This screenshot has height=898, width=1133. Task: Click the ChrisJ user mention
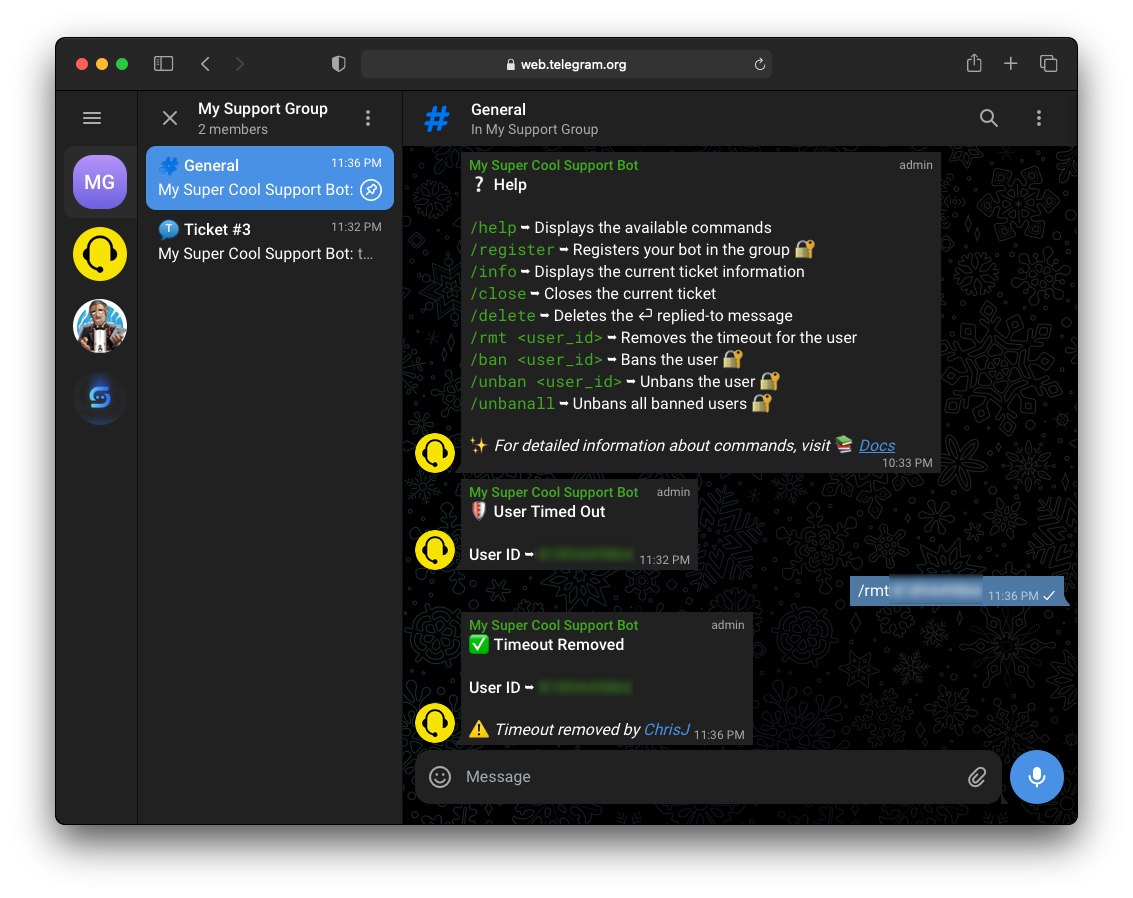[666, 730]
